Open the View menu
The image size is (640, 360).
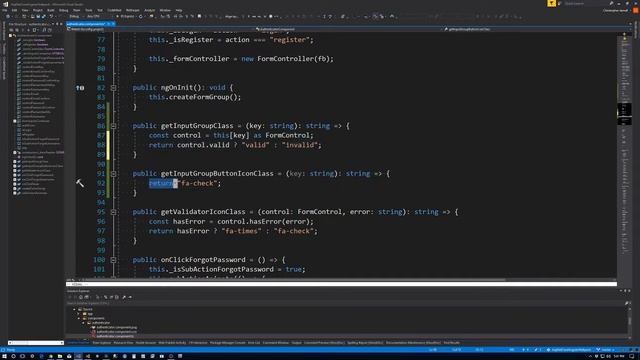(x=25, y=10)
